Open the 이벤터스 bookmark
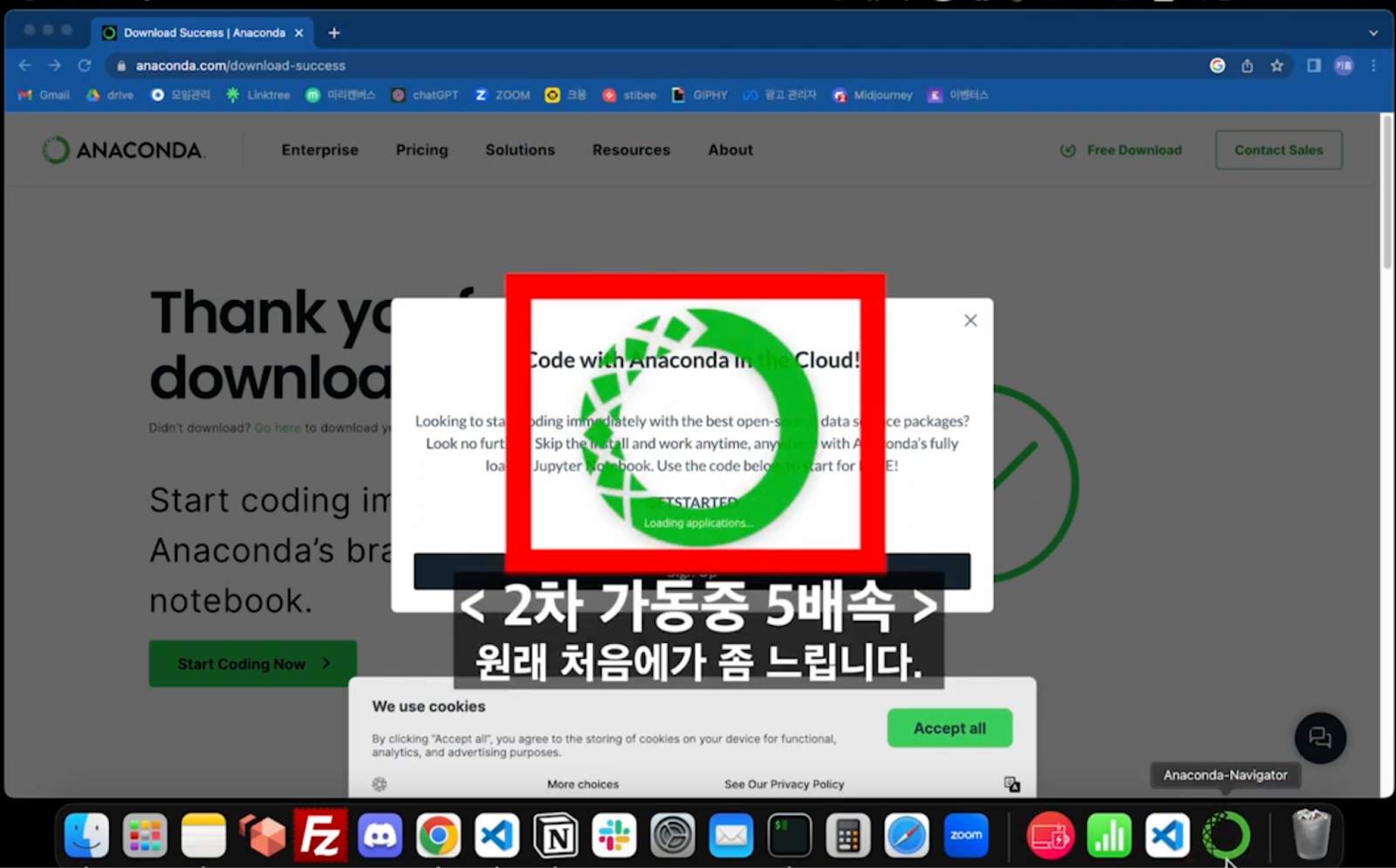Screen dimensions: 1396x868 coord(958,95)
